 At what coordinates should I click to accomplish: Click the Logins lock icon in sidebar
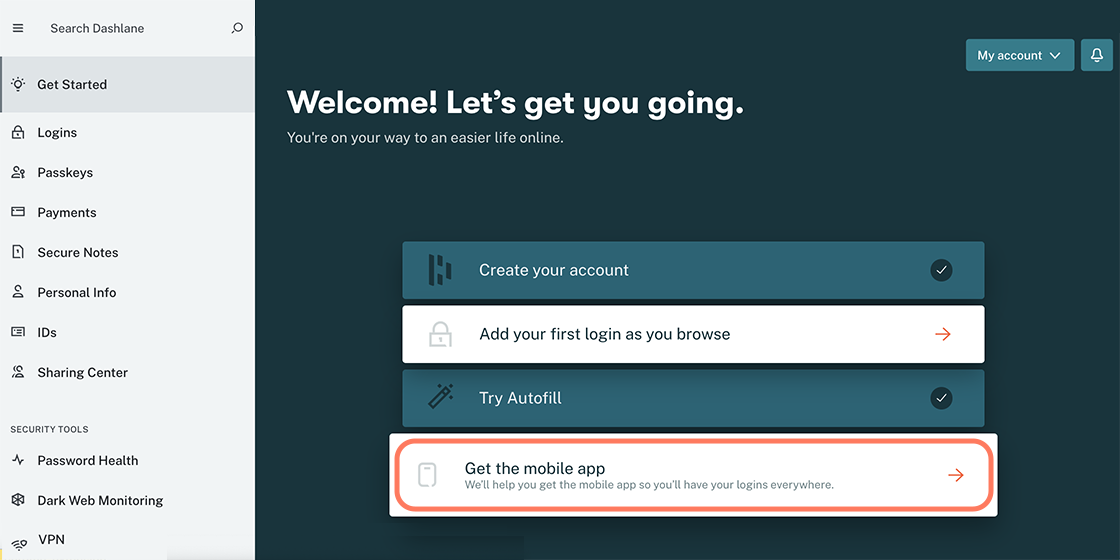18,132
